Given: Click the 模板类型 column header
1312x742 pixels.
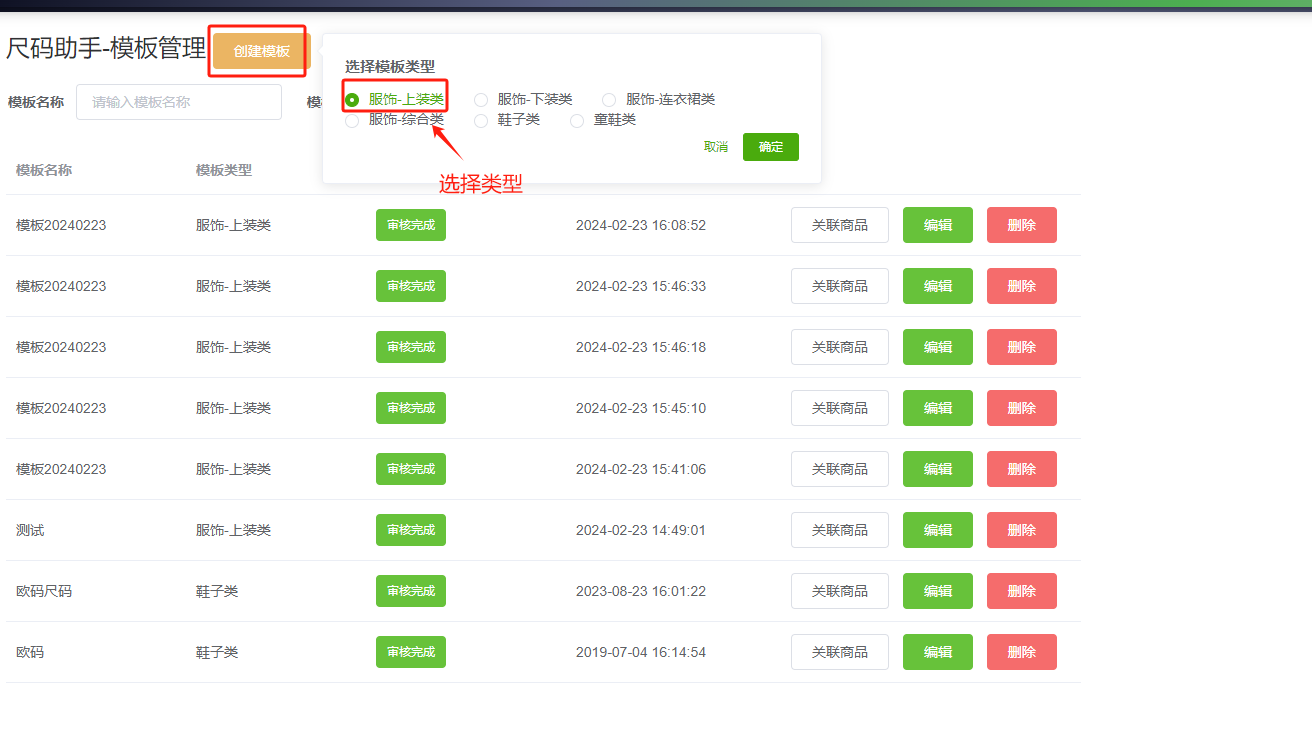Looking at the screenshot, I should [224, 170].
